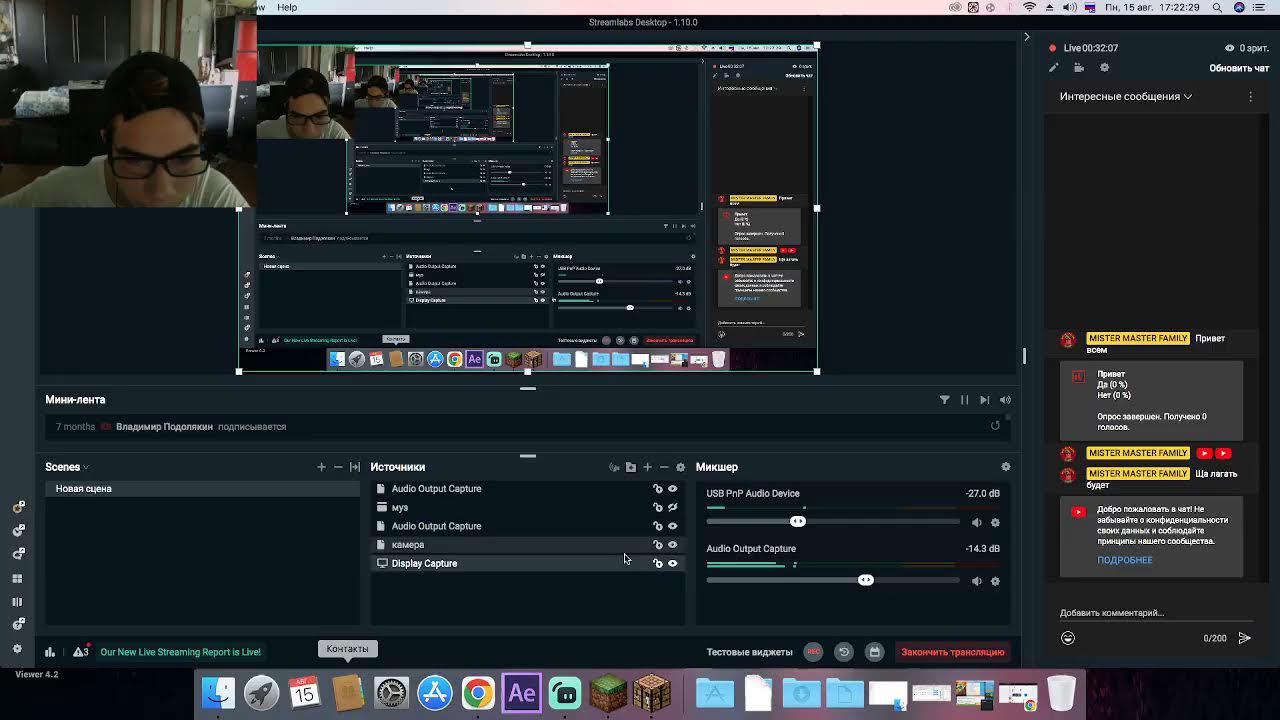Open Our New Live Streaming Report link
The height and width of the screenshot is (720, 1280).
(180, 652)
